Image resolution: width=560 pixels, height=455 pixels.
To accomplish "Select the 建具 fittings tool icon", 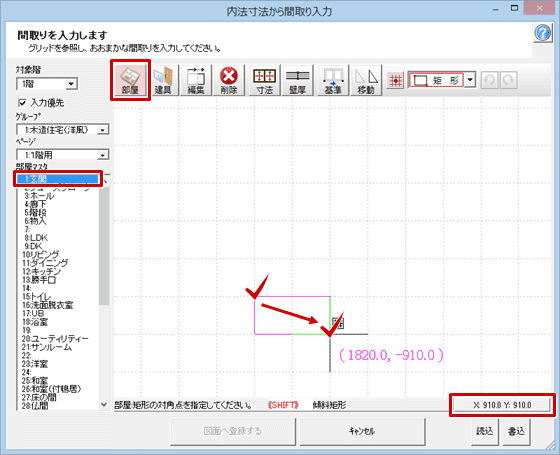I will coord(163,80).
